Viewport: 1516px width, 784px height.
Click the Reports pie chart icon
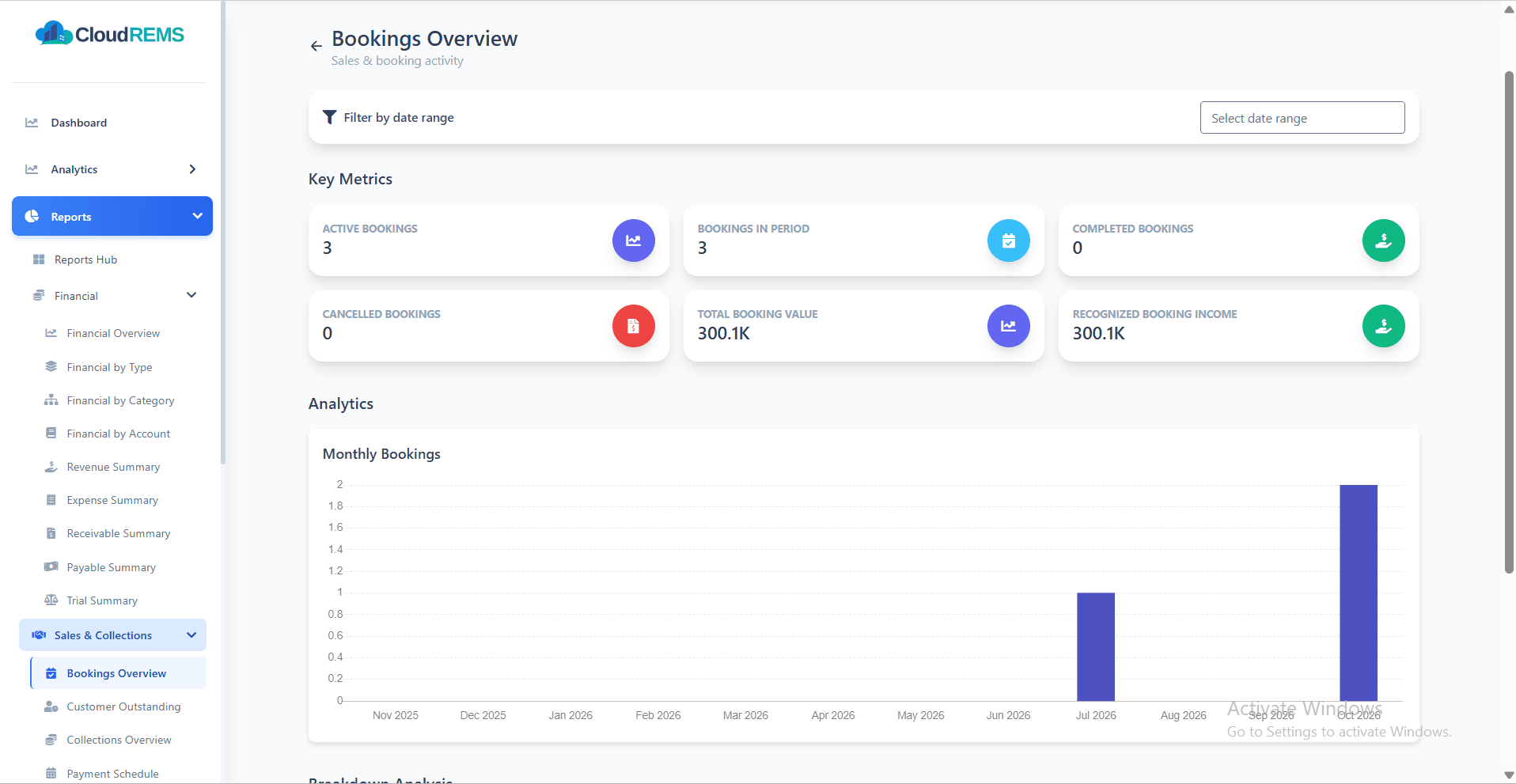(x=32, y=216)
